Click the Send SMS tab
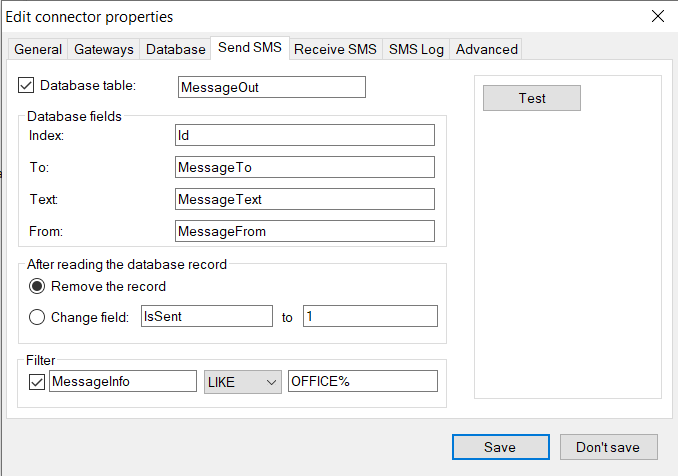678x476 pixels. coord(250,48)
